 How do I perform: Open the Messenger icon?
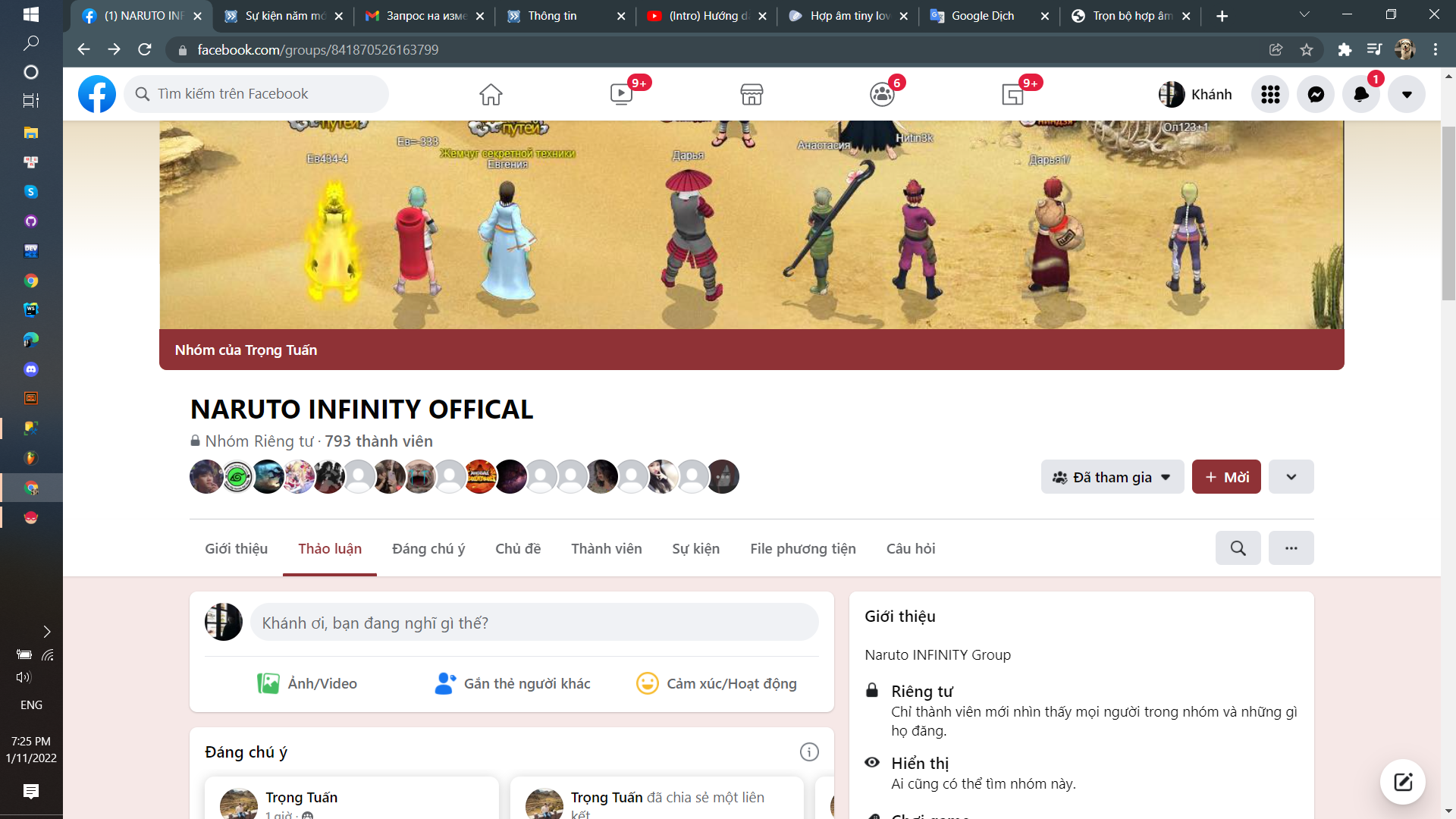click(1316, 94)
